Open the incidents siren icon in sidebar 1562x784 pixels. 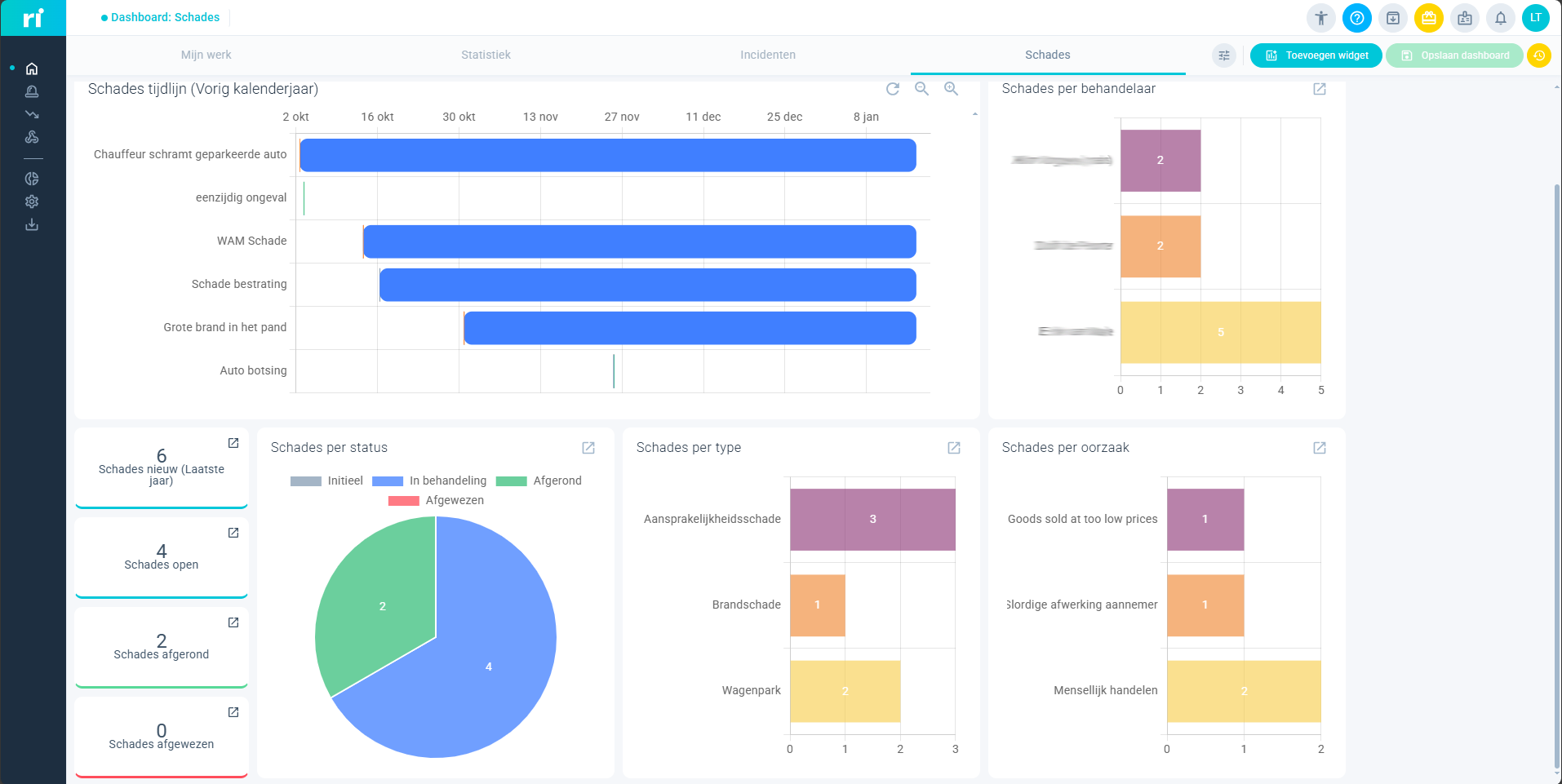pyautogui.click(x=32, y=91)
